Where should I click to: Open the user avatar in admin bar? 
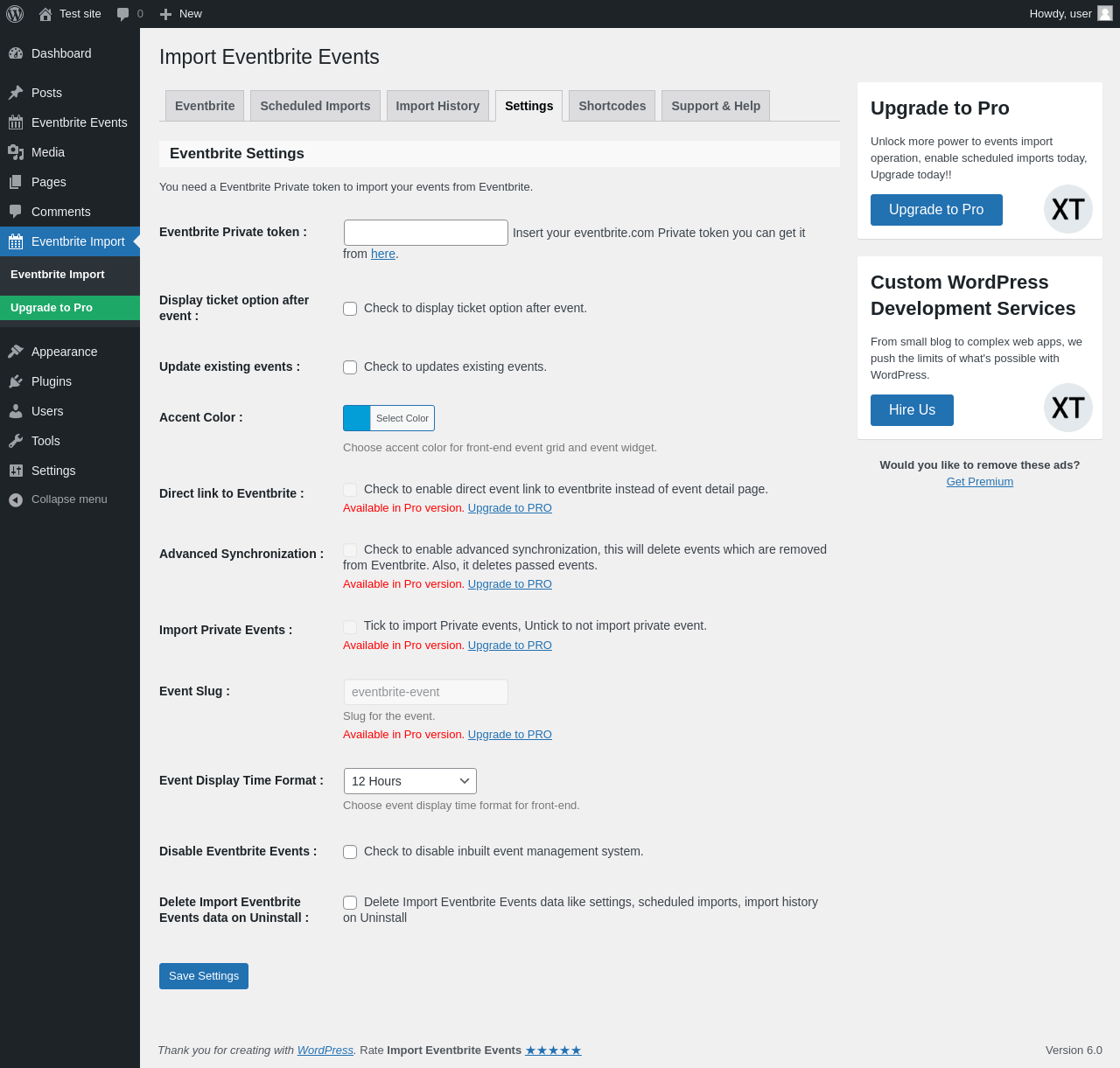coord(1105,13)
